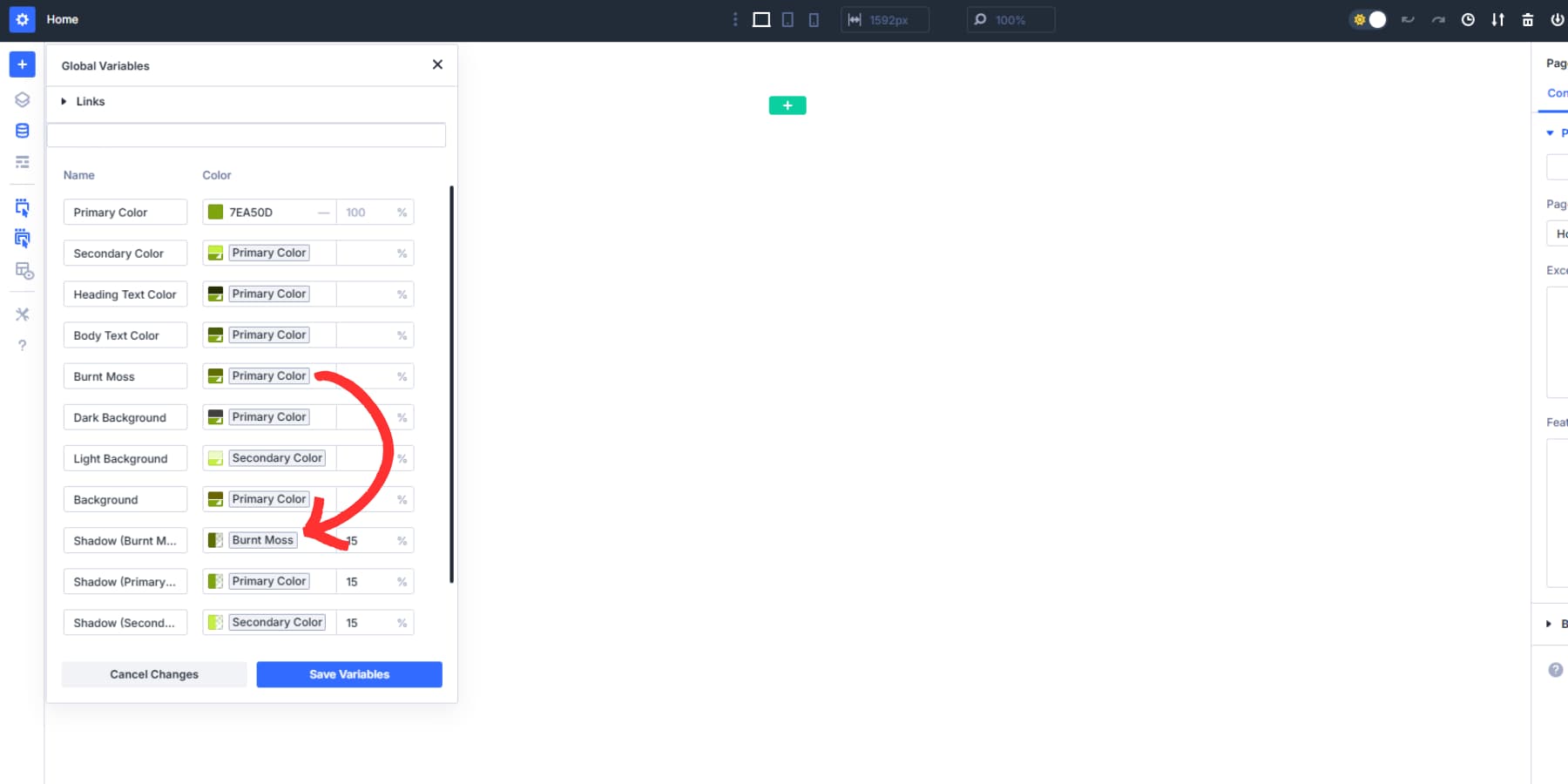
Task: Open the database/global variables panel
Action: point(22,130)
